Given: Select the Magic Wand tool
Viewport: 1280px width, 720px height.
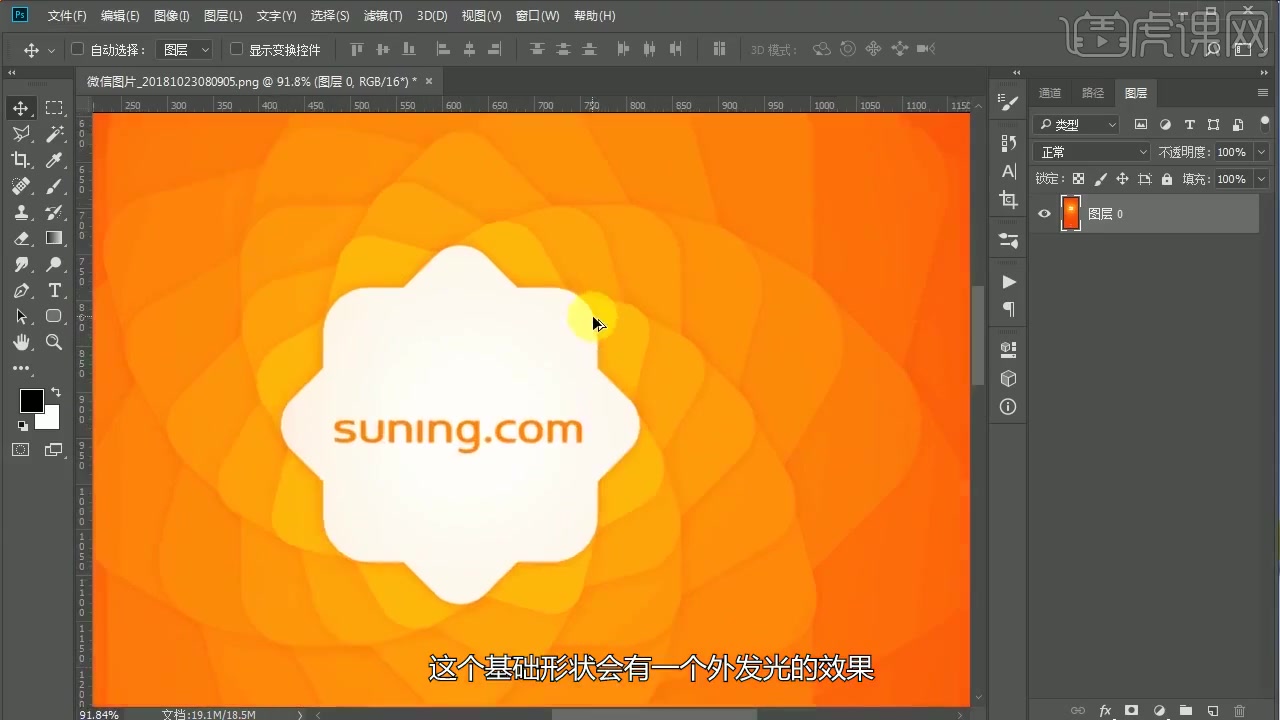Looking at the screenshot, I should (54, 134).
